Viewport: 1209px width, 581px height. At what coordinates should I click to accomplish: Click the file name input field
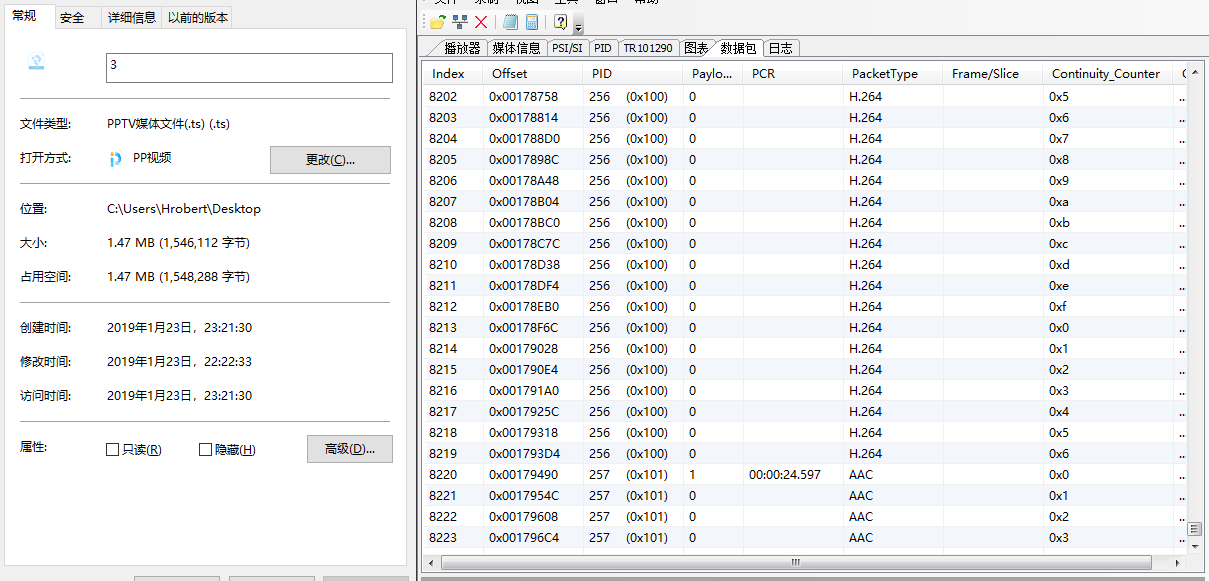coord(249,68)
